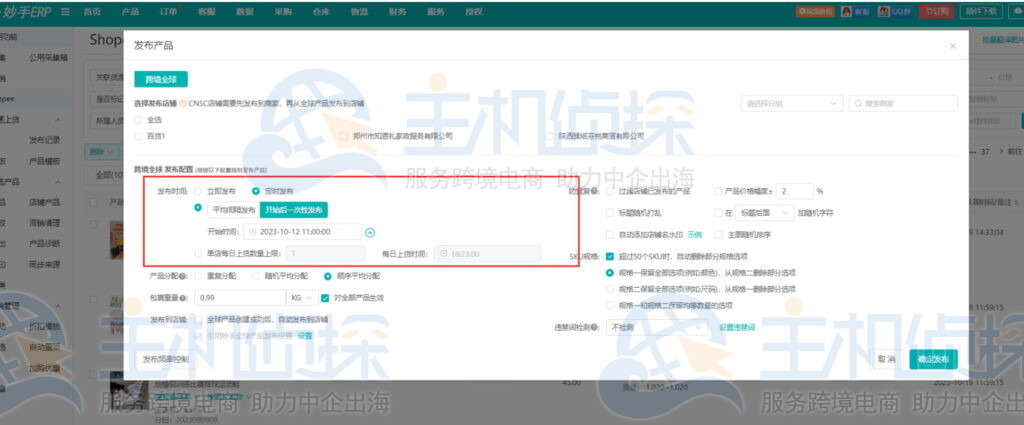1024x425 pixels.
Task: Click the 插件下载 button in top bar
Action: point(983,12)
